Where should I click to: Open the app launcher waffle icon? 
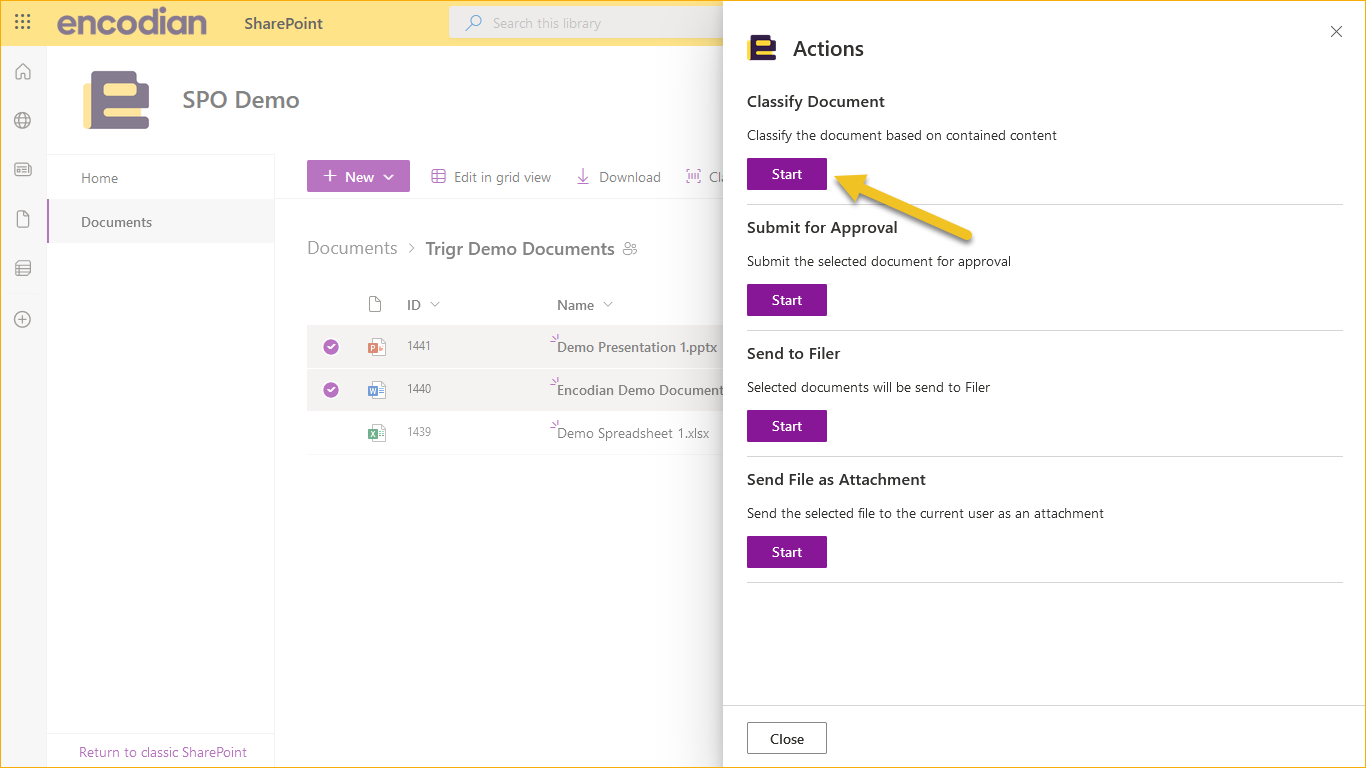tap(22, 22)
